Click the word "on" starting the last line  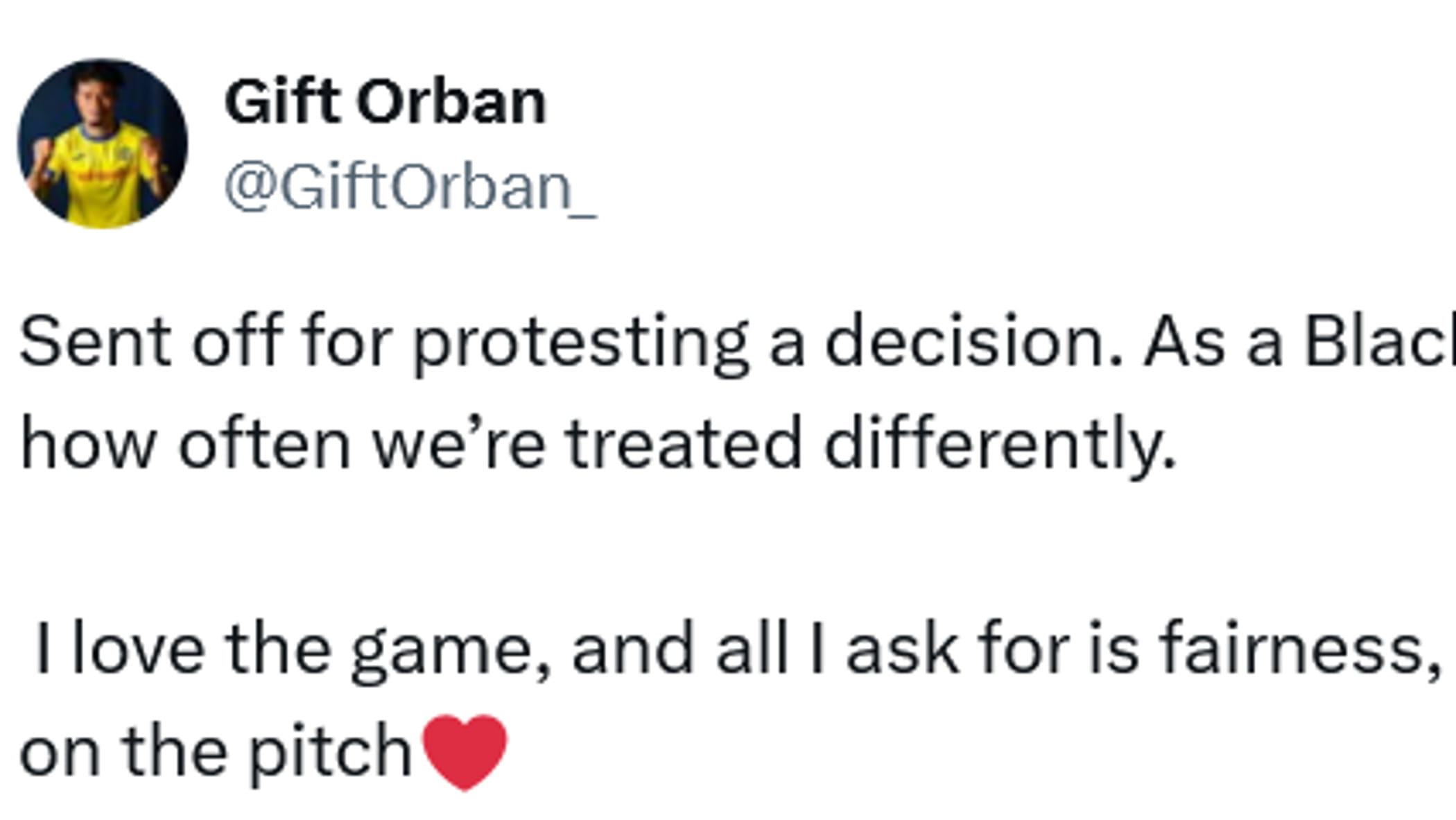60,753
